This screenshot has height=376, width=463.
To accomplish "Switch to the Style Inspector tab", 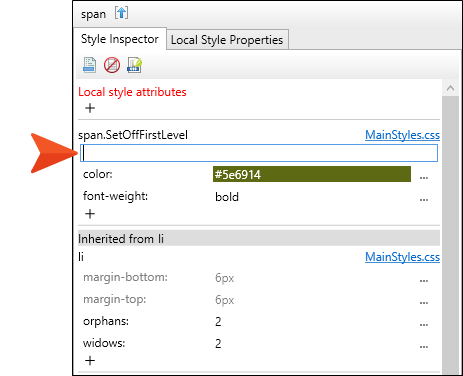I will [x=120, y=39].
